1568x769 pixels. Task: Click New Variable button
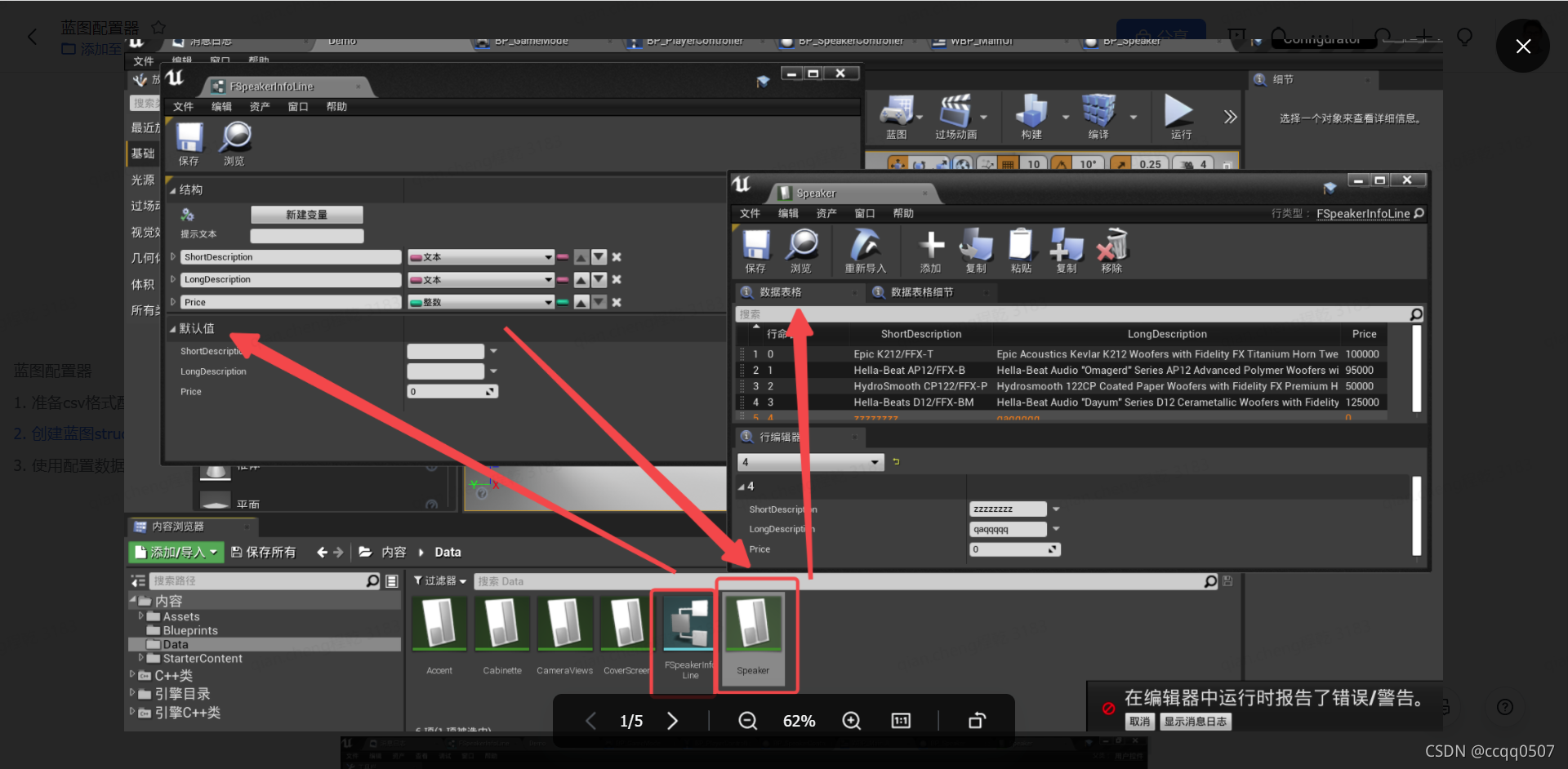point(306,215)
